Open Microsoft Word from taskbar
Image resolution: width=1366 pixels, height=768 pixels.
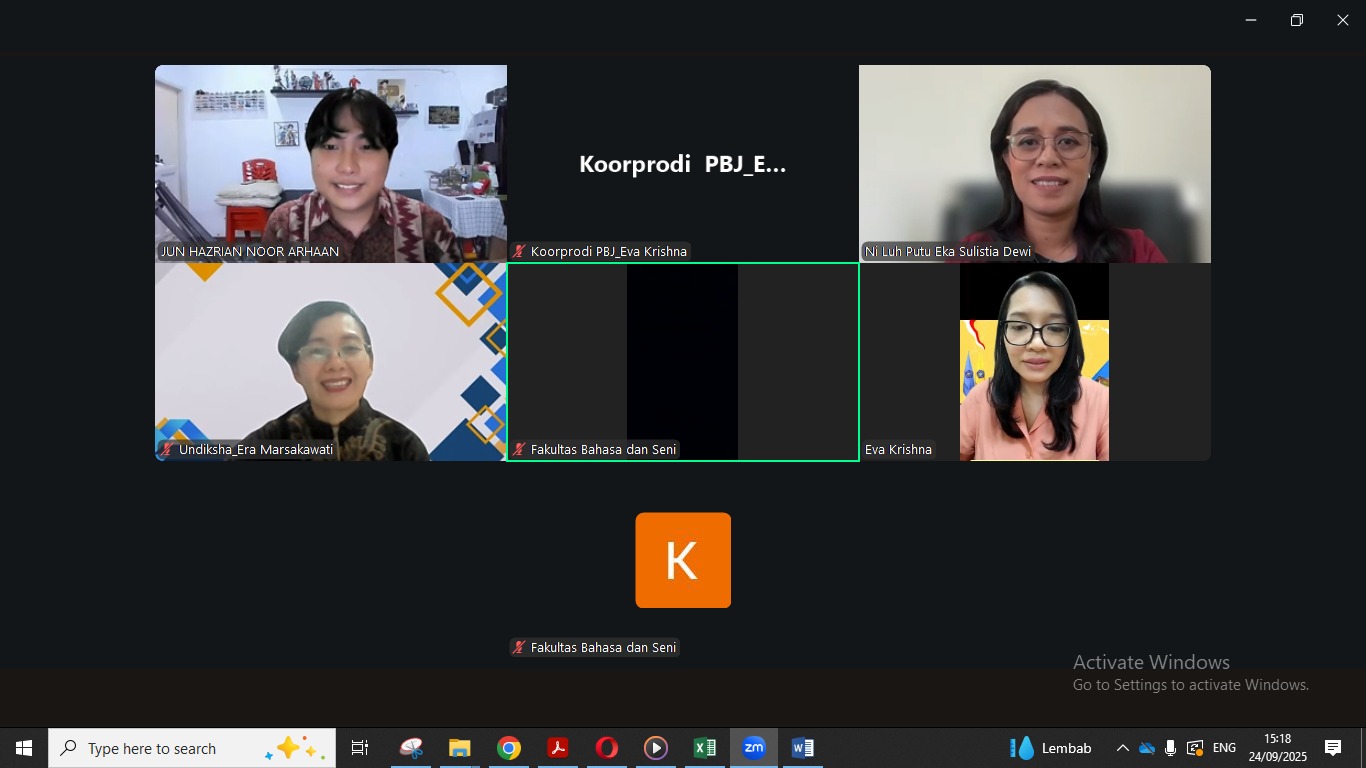802,748
